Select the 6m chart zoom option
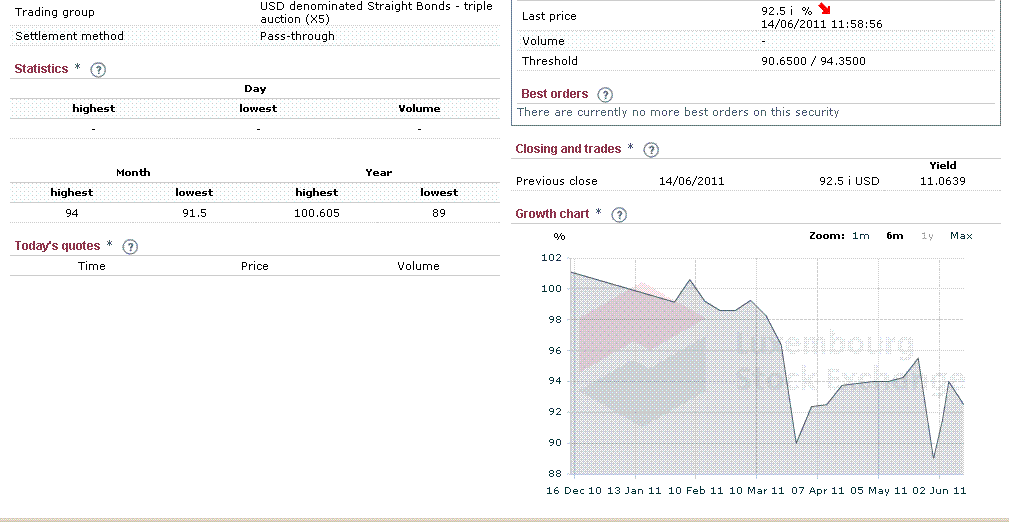Viewport: 1009px width, 522px height. tap(894, 236)
